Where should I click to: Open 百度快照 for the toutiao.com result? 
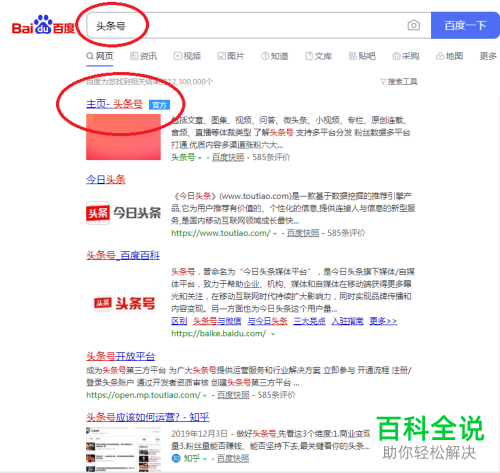pyautogui.click(x=303, y=233)
